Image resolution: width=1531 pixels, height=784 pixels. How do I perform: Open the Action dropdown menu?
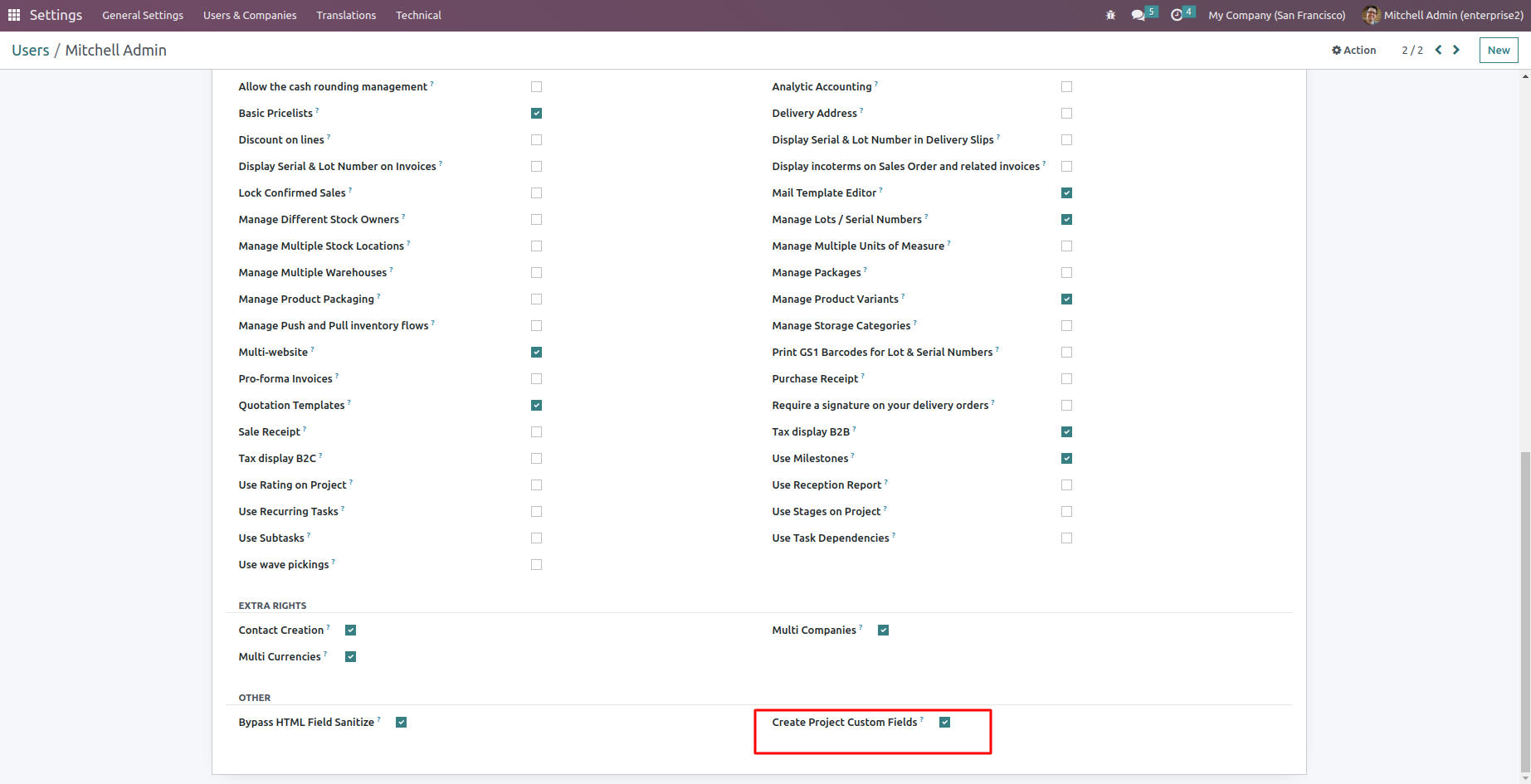point(1353,50)
